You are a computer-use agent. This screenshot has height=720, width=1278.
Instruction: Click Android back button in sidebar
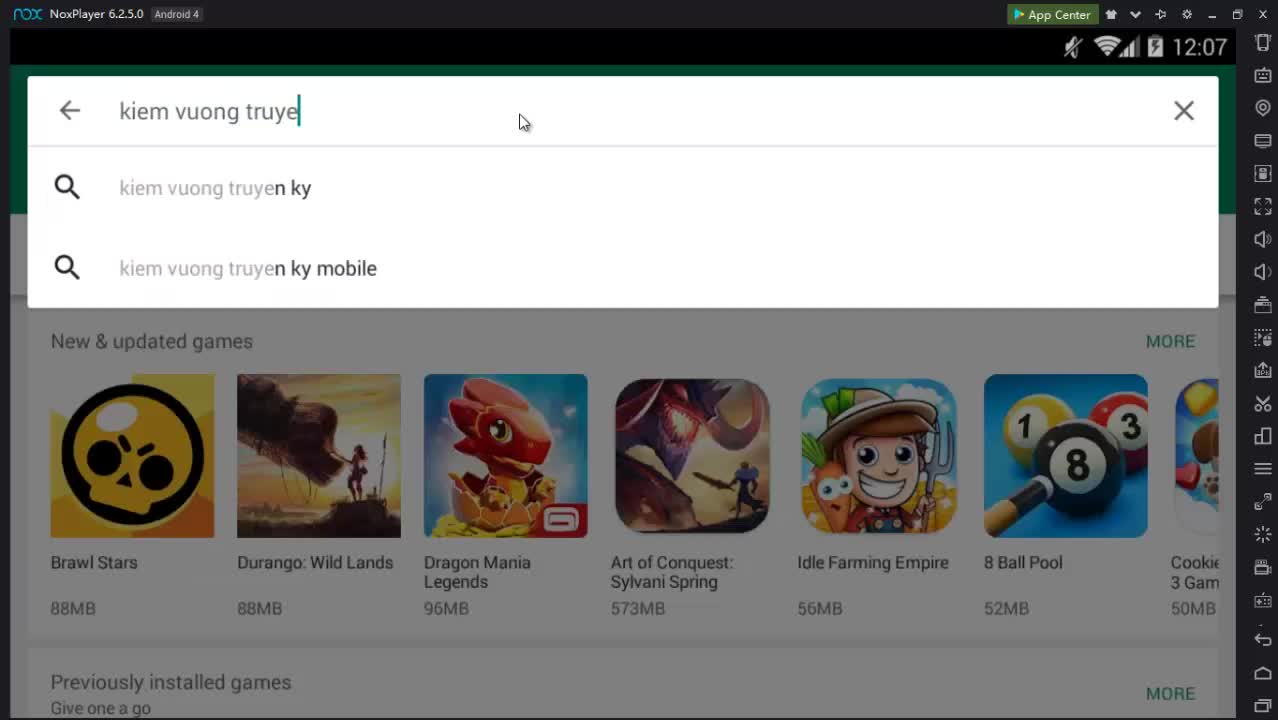1263,640
